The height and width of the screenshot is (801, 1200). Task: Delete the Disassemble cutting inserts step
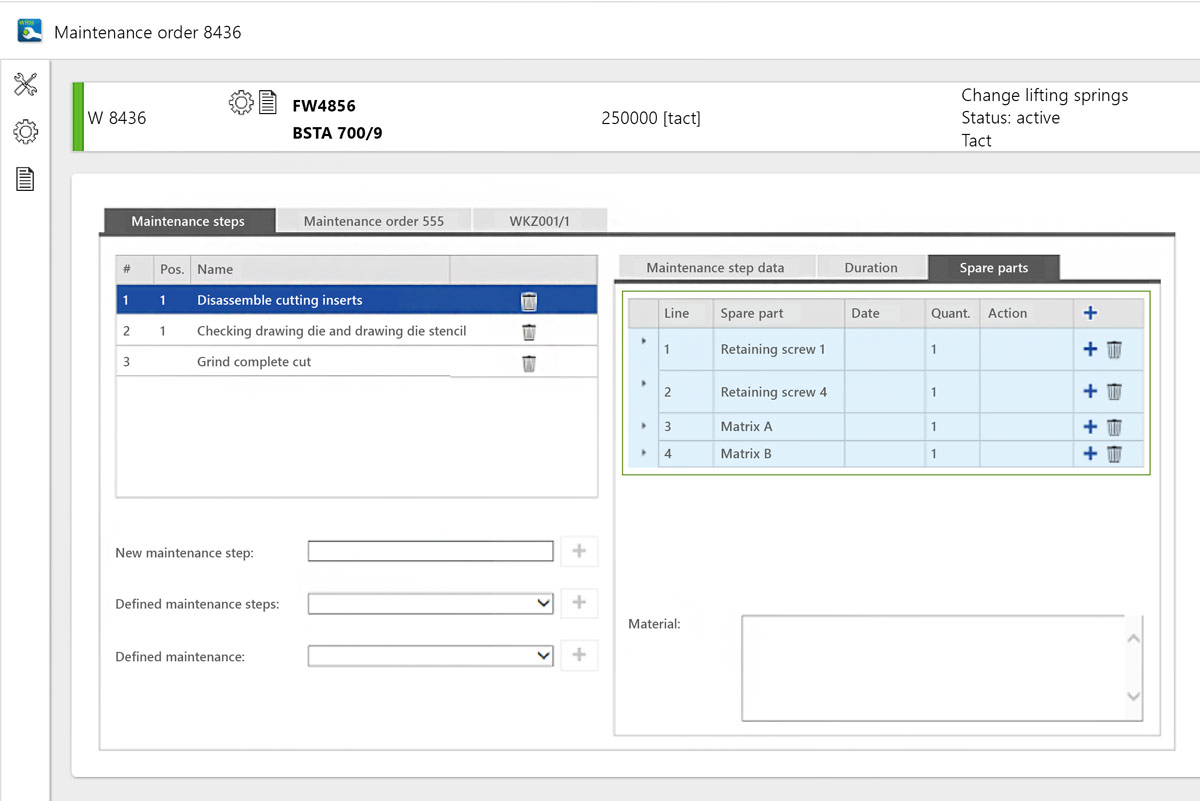[529, 301]
